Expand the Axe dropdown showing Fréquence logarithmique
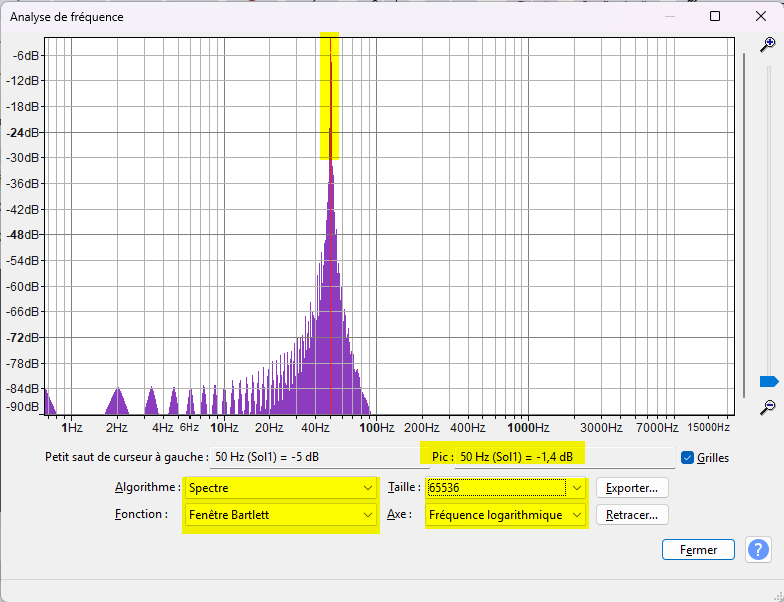 [505, 515]
